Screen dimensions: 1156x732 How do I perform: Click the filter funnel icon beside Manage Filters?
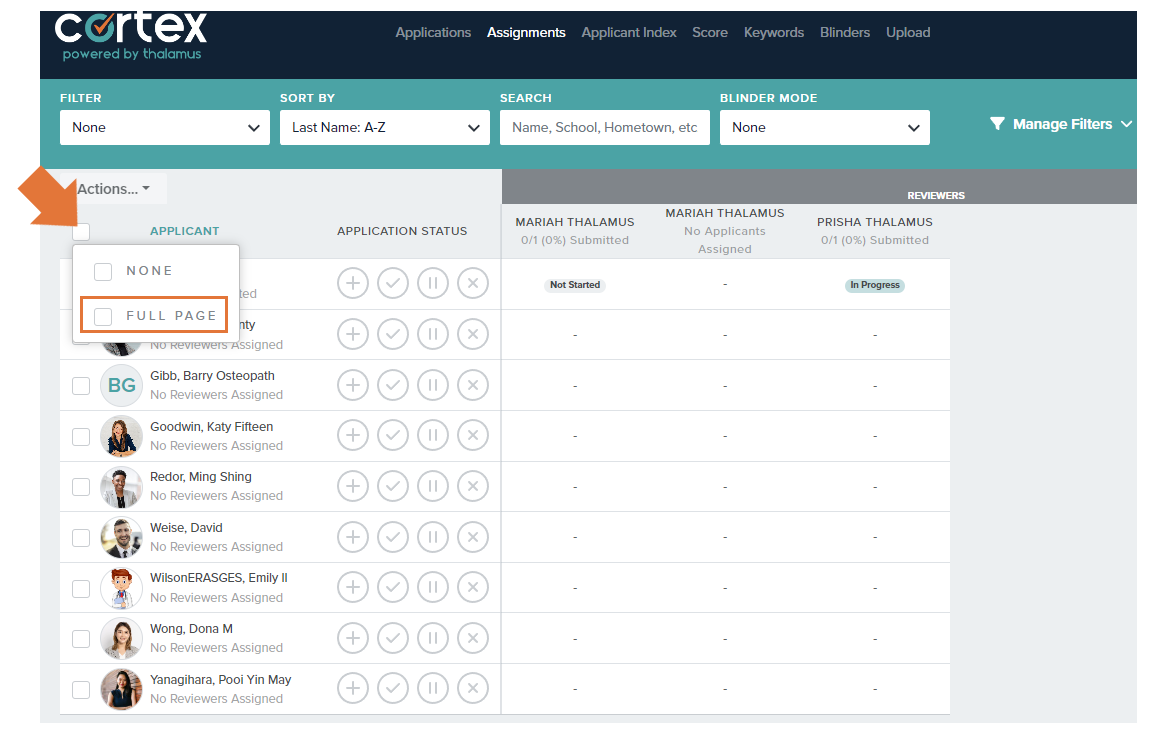click(x=997, y=123)
